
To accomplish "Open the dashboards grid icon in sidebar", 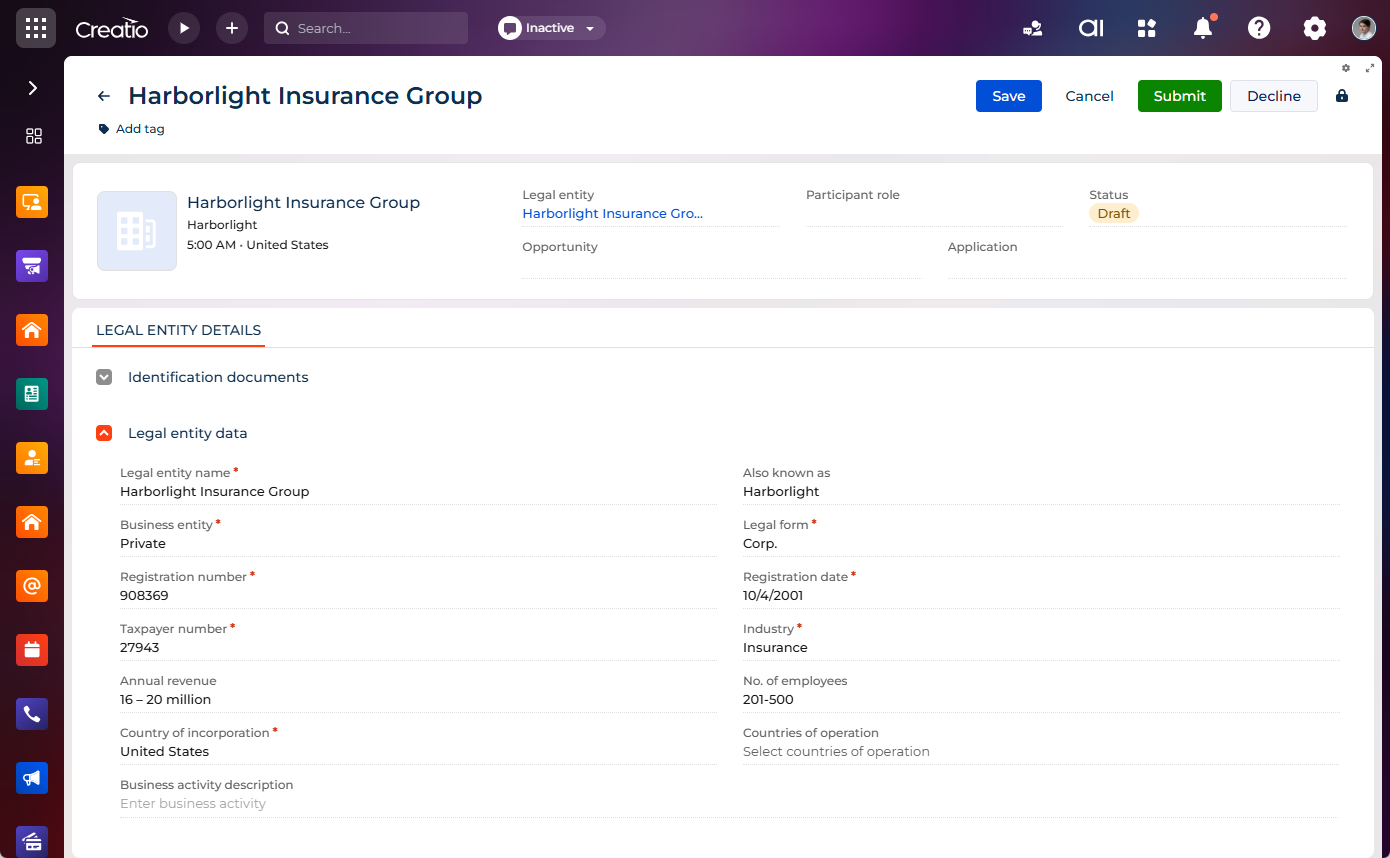I will pos(33,136).
